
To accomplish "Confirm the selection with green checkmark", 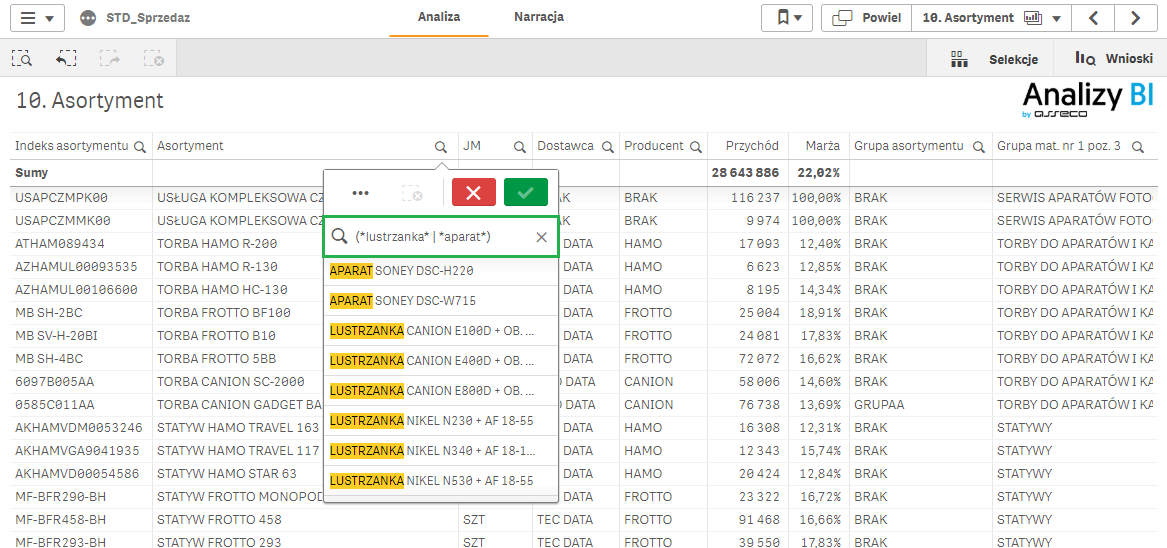I will [x=525, y=193].
